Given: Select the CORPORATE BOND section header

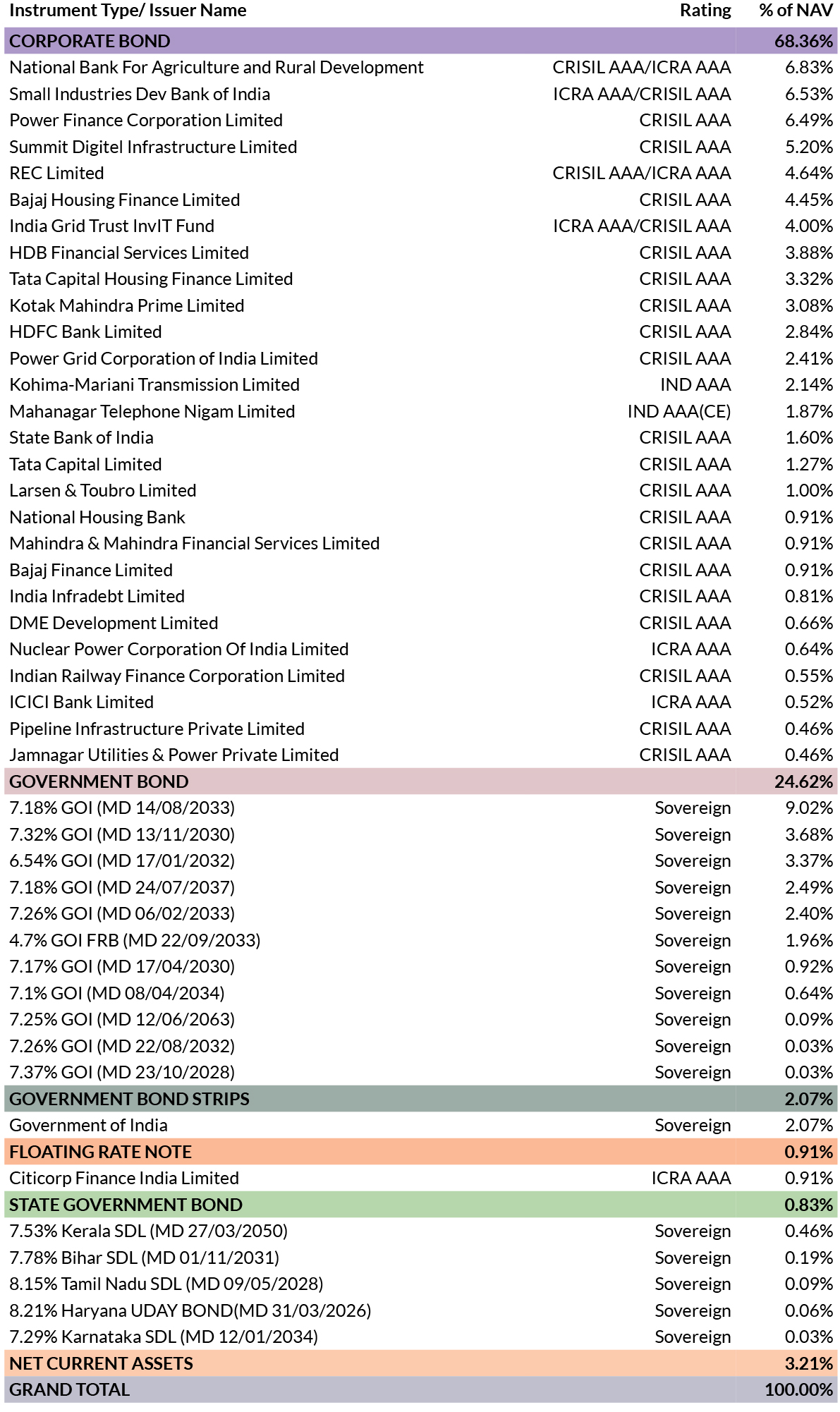Looking at the screenshot, I should tap(420, 41).
